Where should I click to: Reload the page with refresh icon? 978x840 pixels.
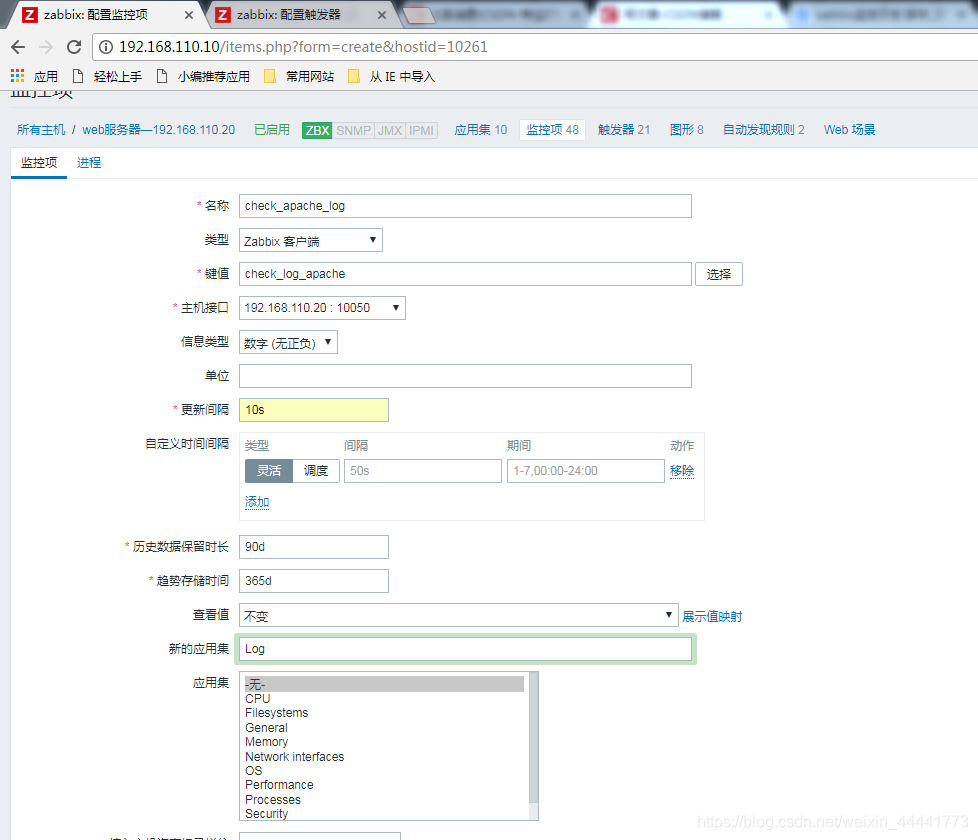click(x=74, y=47)
